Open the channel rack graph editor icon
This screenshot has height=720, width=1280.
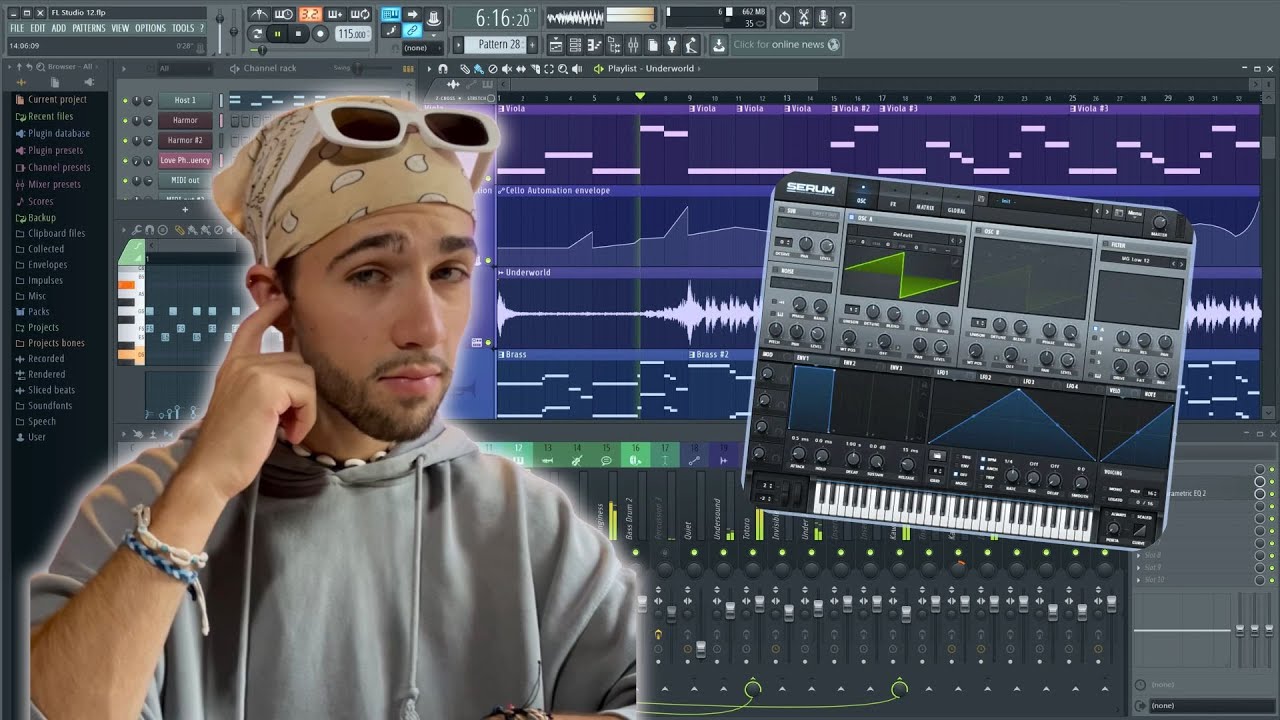point(408,69)
